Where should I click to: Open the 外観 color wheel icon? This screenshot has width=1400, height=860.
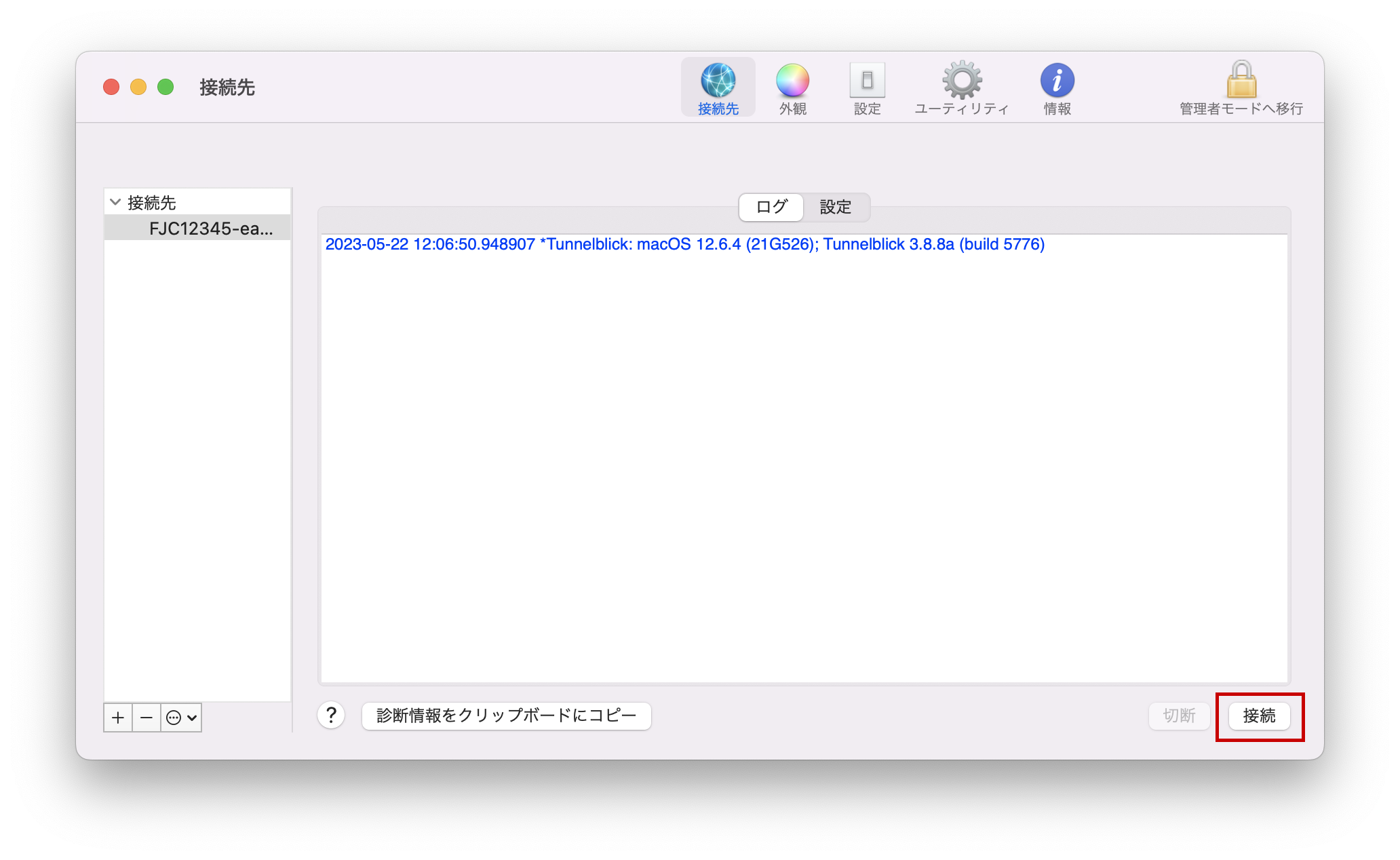click(x=792, y=81)
